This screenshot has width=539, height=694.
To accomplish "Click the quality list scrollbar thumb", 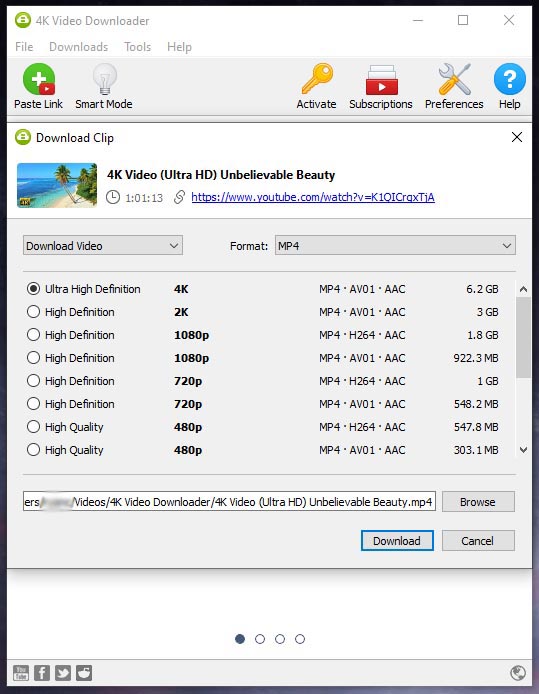I will click(524, 337).
